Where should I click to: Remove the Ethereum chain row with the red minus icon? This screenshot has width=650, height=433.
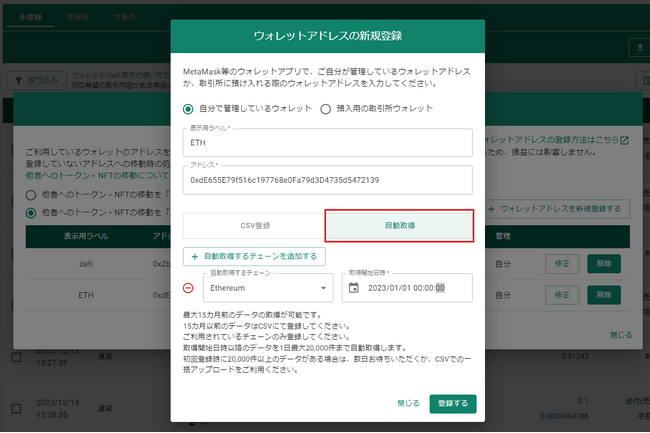tap(188, 288)
